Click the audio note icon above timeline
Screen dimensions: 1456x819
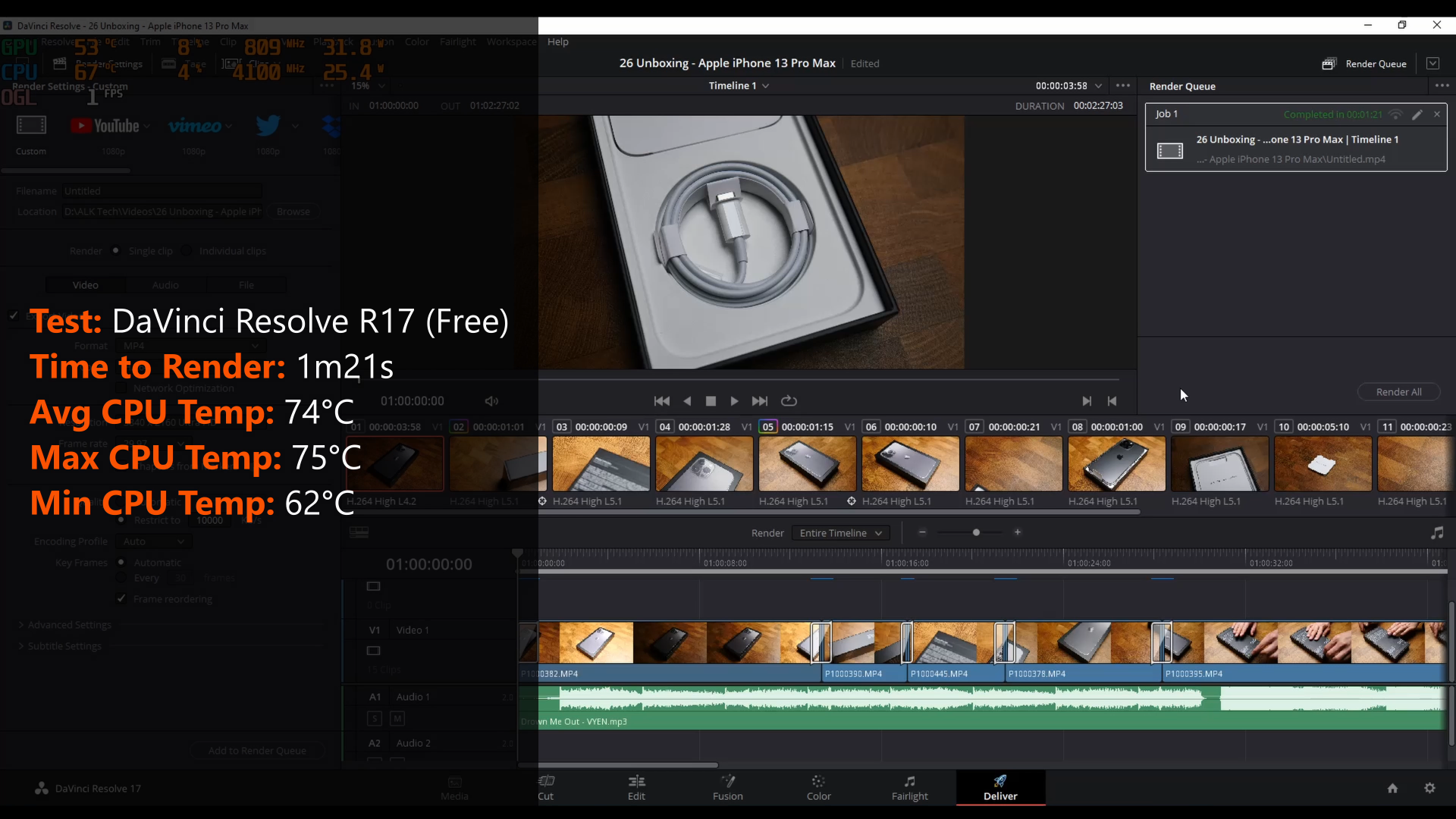(1437, 533)
